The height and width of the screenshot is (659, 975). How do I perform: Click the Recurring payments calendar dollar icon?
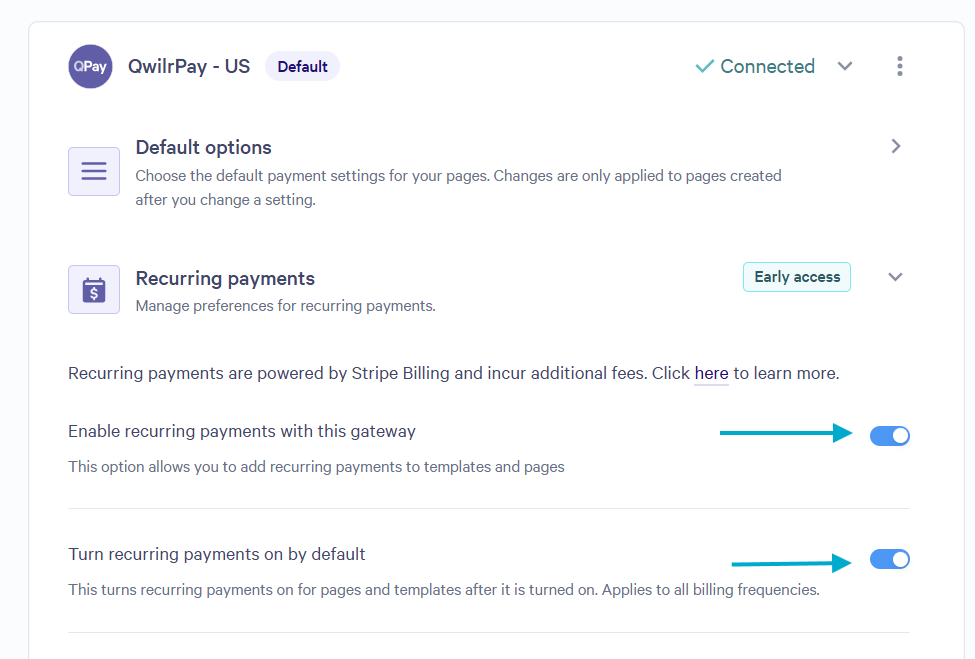point(94,289)
